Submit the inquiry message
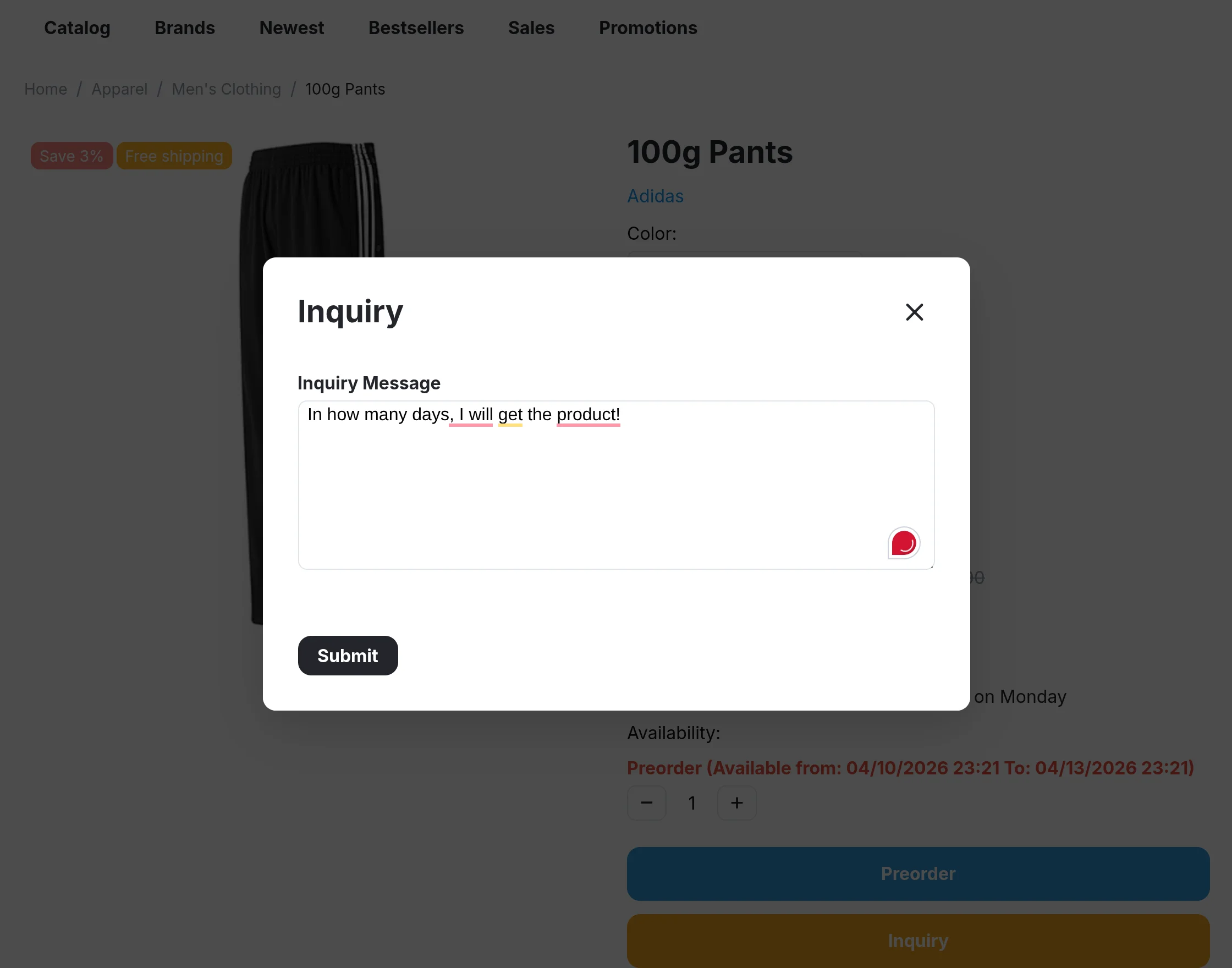Image resolution: width=1232 pixels, height=968 pixels. click(x=348, y=656)
